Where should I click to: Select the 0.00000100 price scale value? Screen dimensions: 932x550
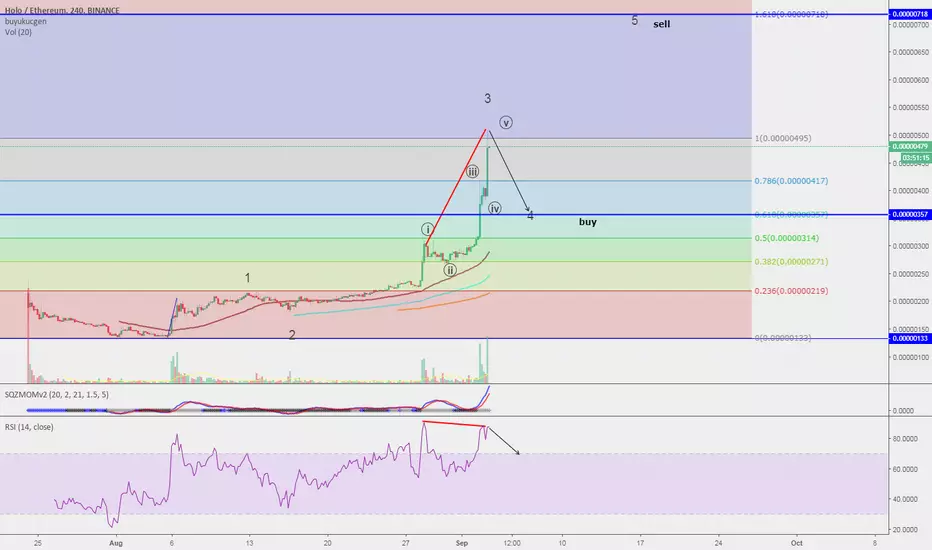(911, 357)
